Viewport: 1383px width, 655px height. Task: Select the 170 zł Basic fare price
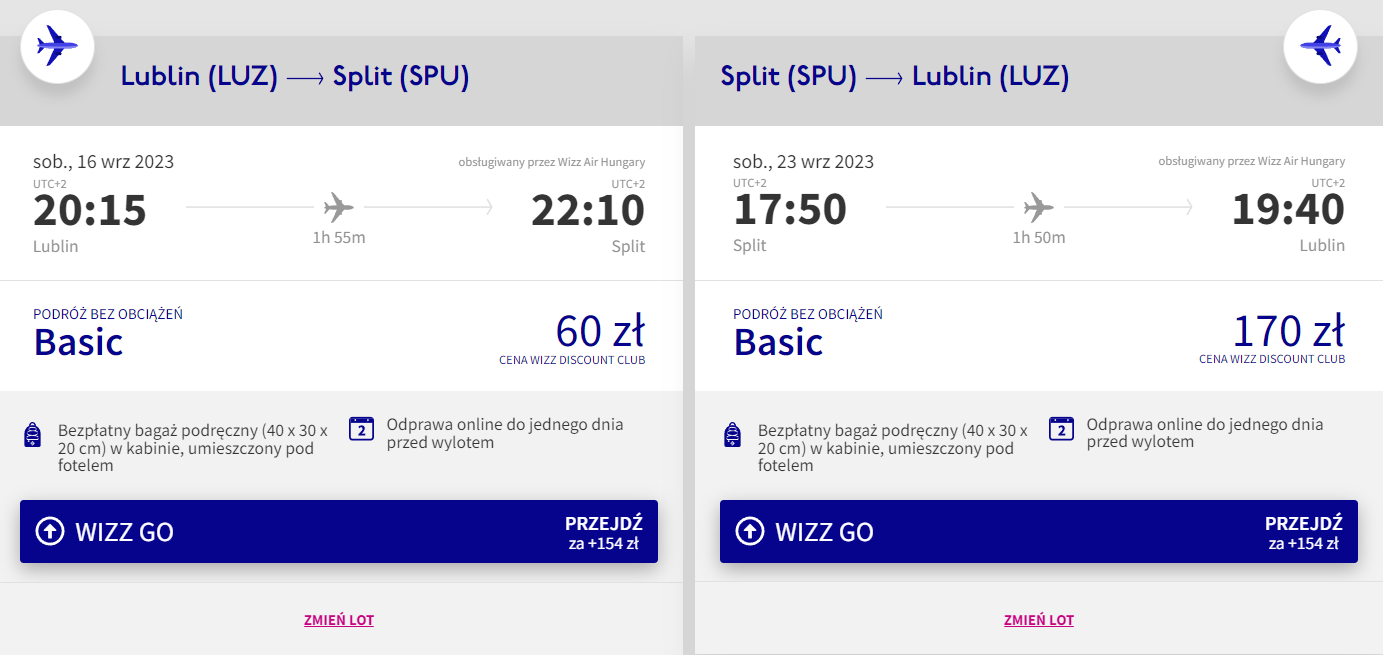tap(1289, 331)
